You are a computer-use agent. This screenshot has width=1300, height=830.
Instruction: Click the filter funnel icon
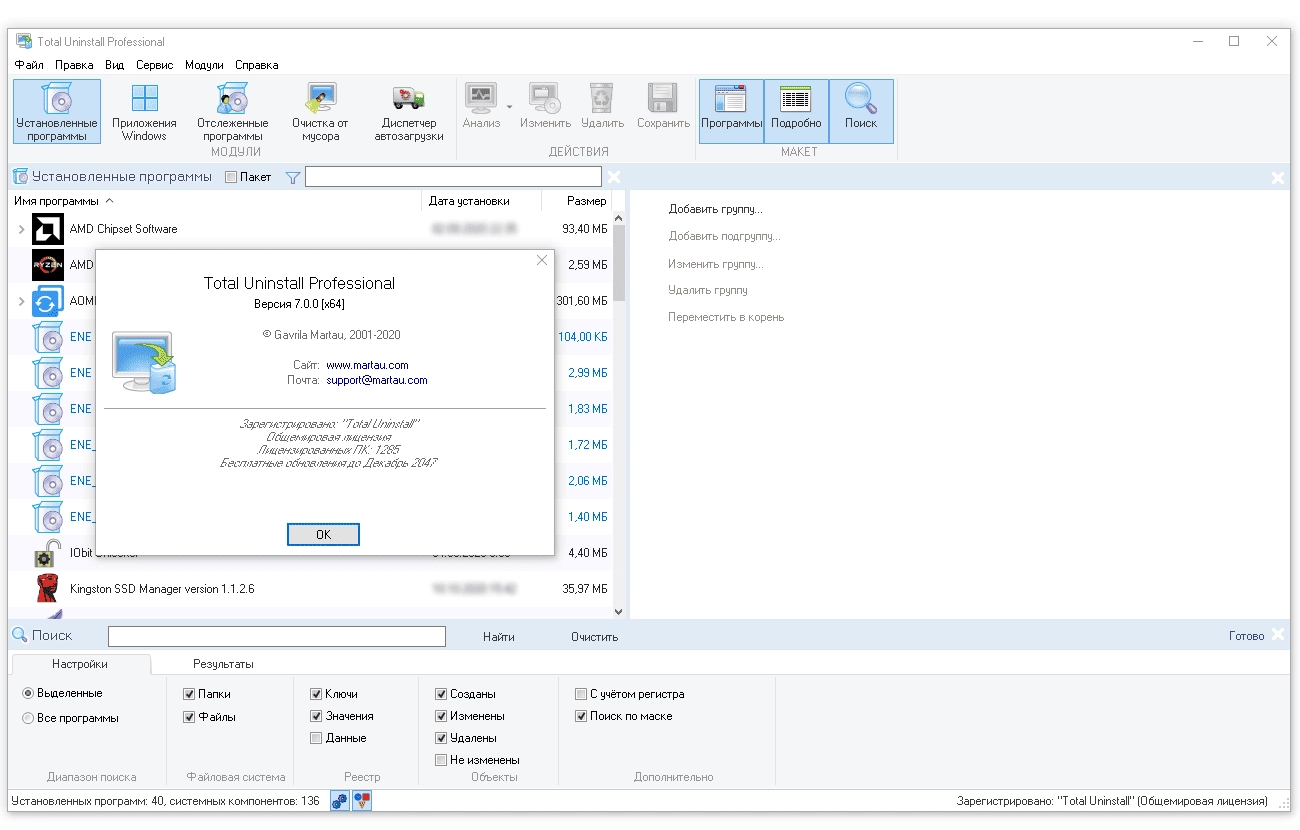click(x=293, y=177)
